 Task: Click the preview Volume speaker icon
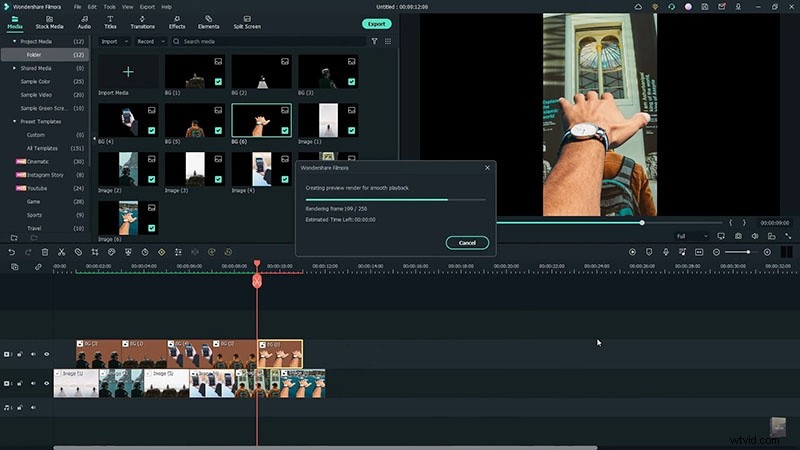(755, 236)
